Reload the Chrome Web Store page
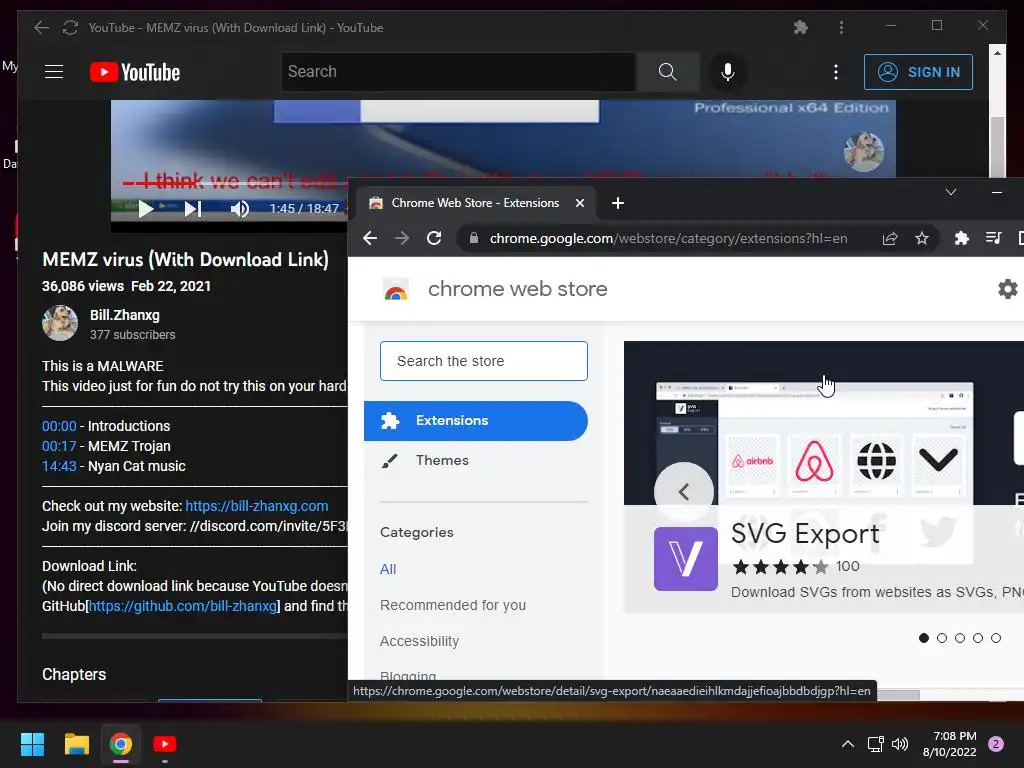 tap(434, 238)
